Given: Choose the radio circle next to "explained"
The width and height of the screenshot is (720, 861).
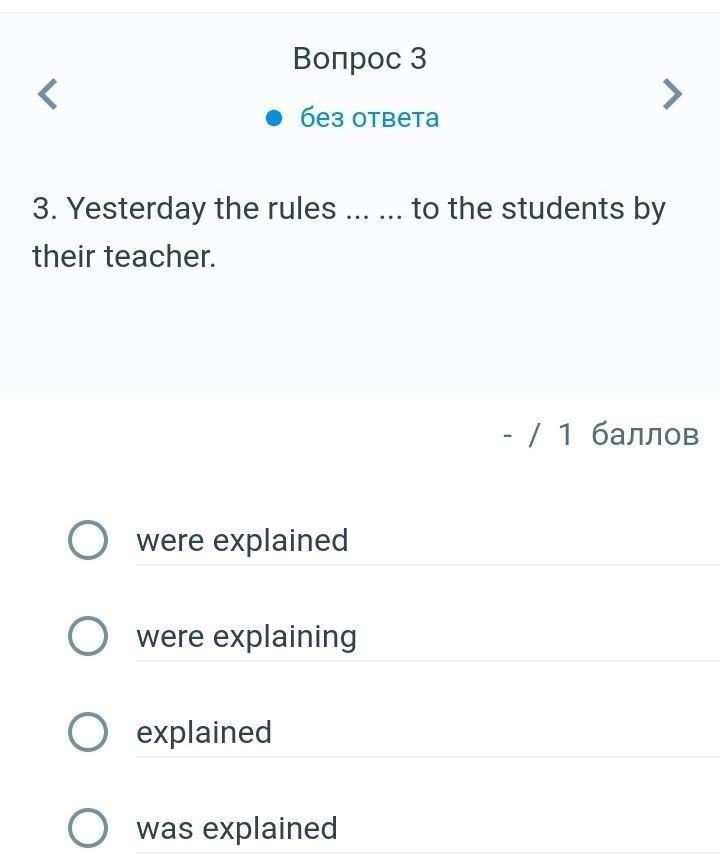Looking at the screenshot, I should point(88,732).
